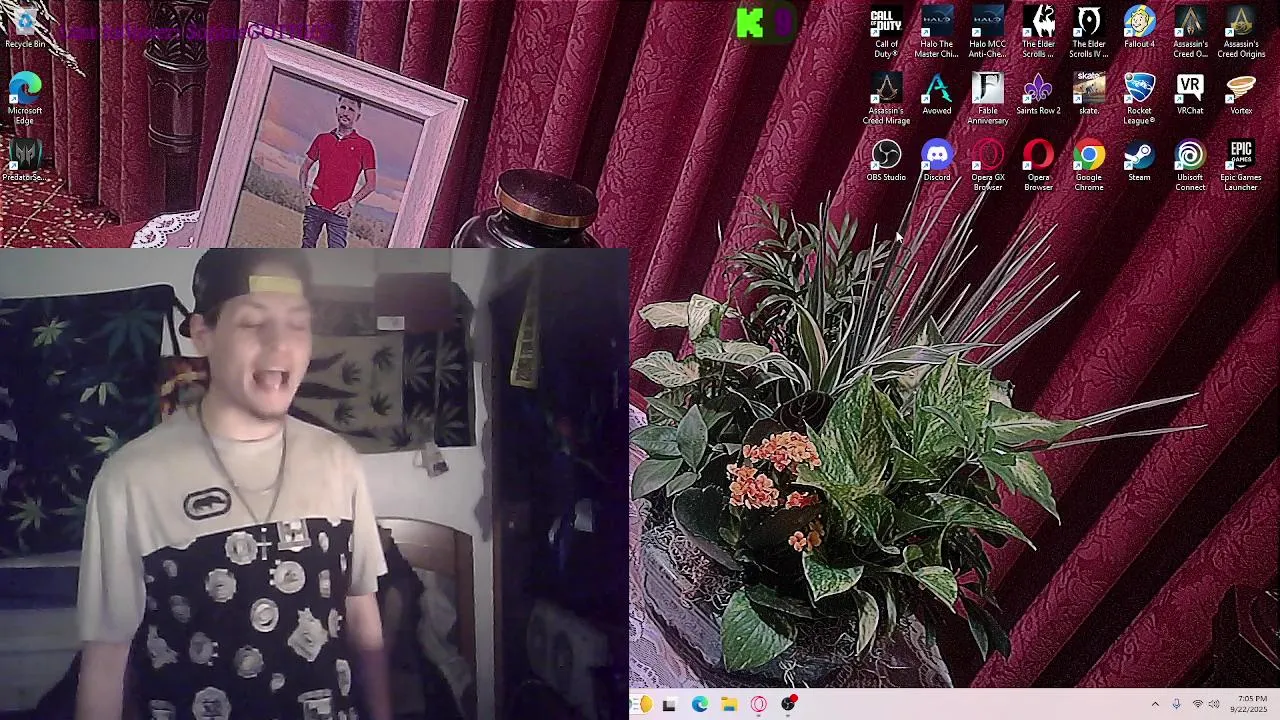Switch to Opera GX in the taskbar
The width and height of the screenshot is (1280, 720).
pyautogui.click(x=759, y=705)
